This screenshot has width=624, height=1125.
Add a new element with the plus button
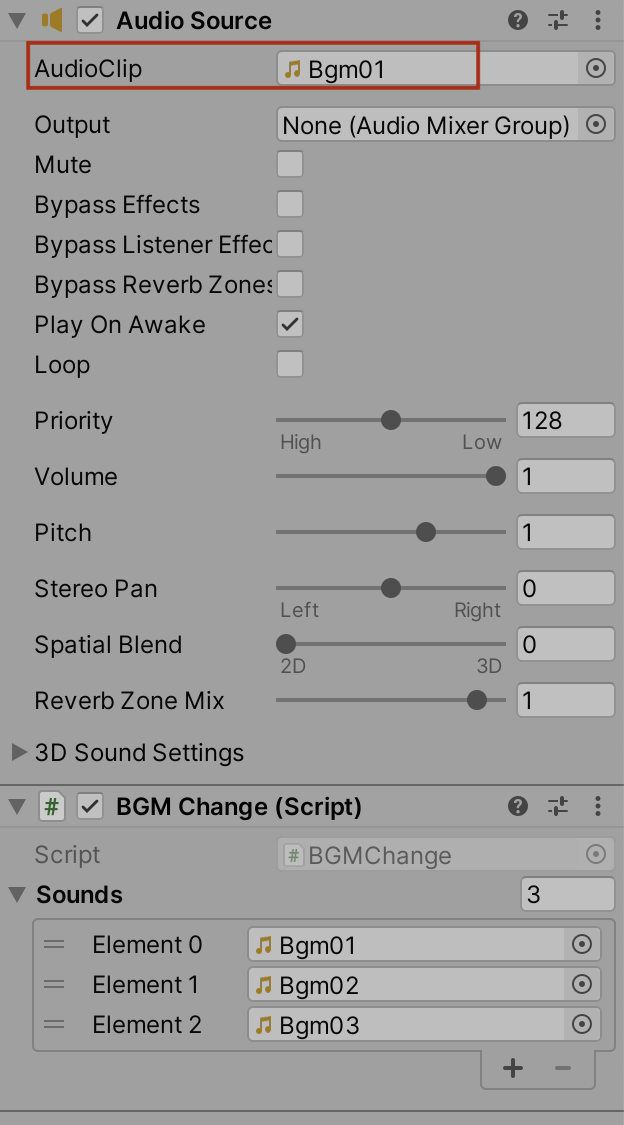coord(512,1068)
